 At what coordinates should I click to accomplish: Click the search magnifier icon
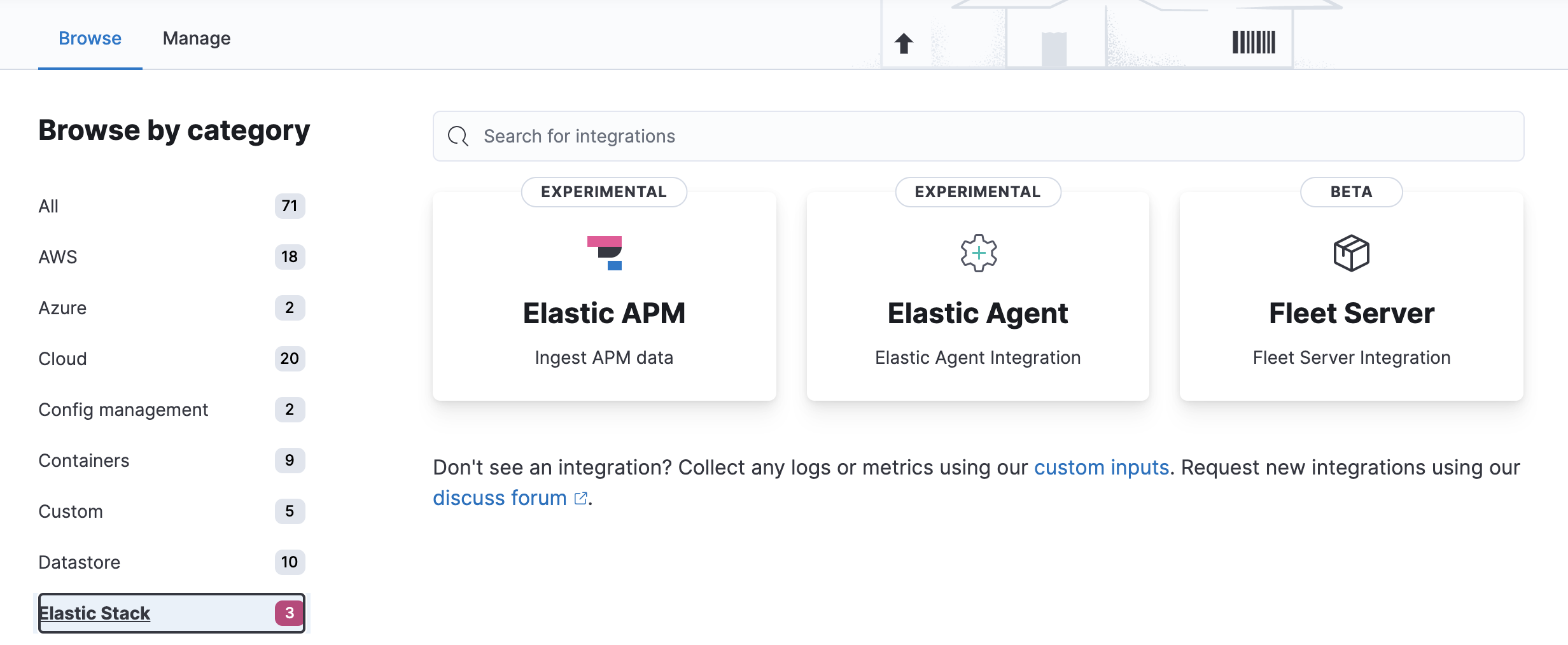tap(458, 136)
